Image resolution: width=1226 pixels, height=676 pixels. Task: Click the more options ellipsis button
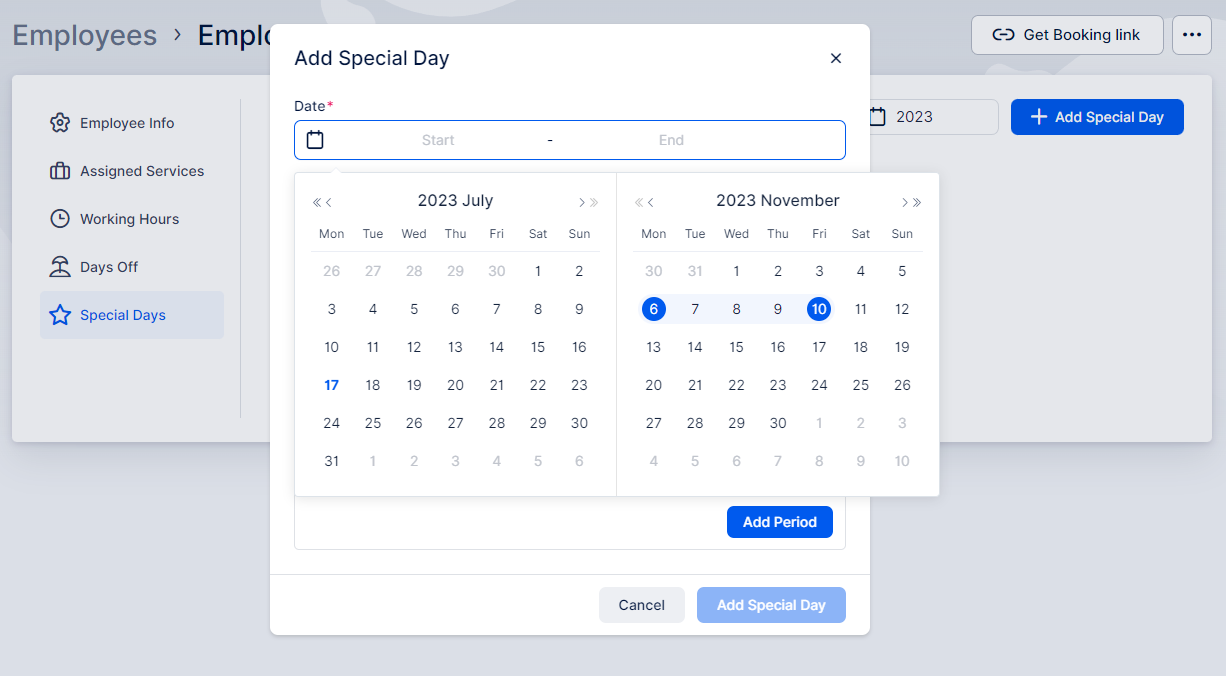tap(1191, 35)
